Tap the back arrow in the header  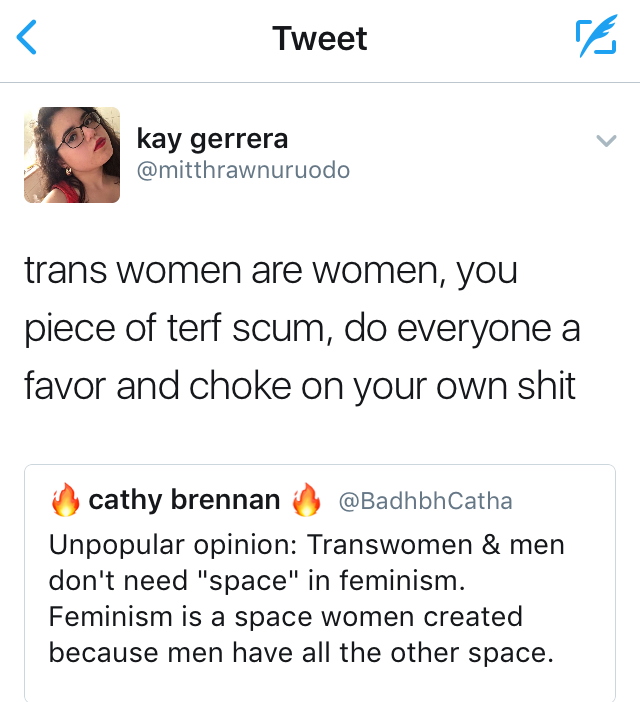coord(28,39)
